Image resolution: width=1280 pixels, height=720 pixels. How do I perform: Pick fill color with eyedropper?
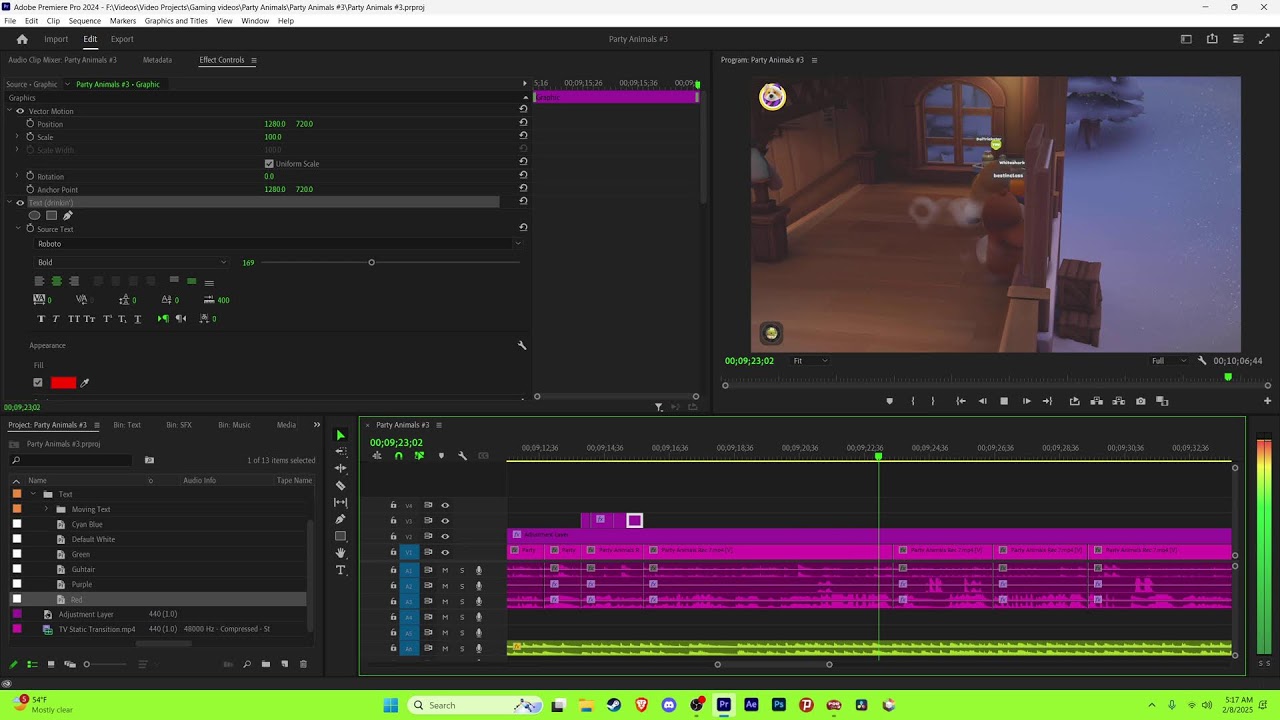click(x=84, y=382)
